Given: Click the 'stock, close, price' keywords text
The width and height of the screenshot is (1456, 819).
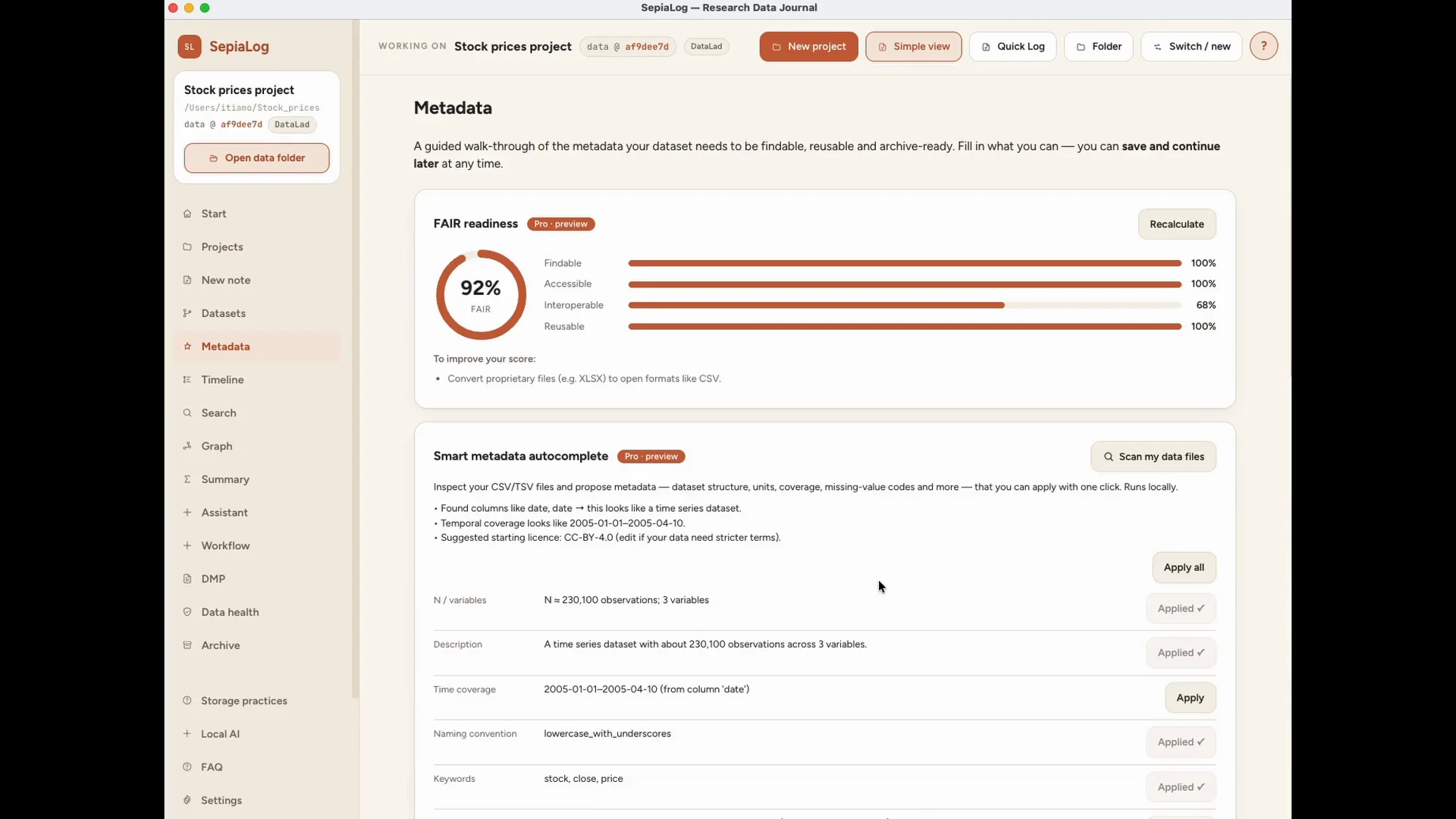Looking at the screenshot, I should [x=583, y=779].
